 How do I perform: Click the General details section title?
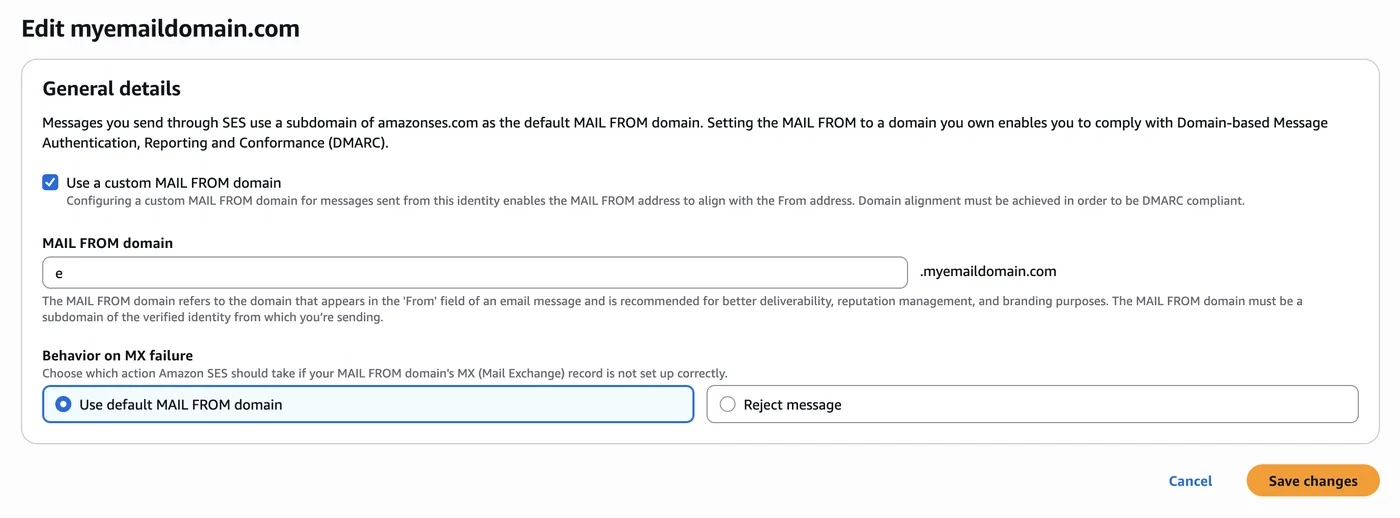111,88
